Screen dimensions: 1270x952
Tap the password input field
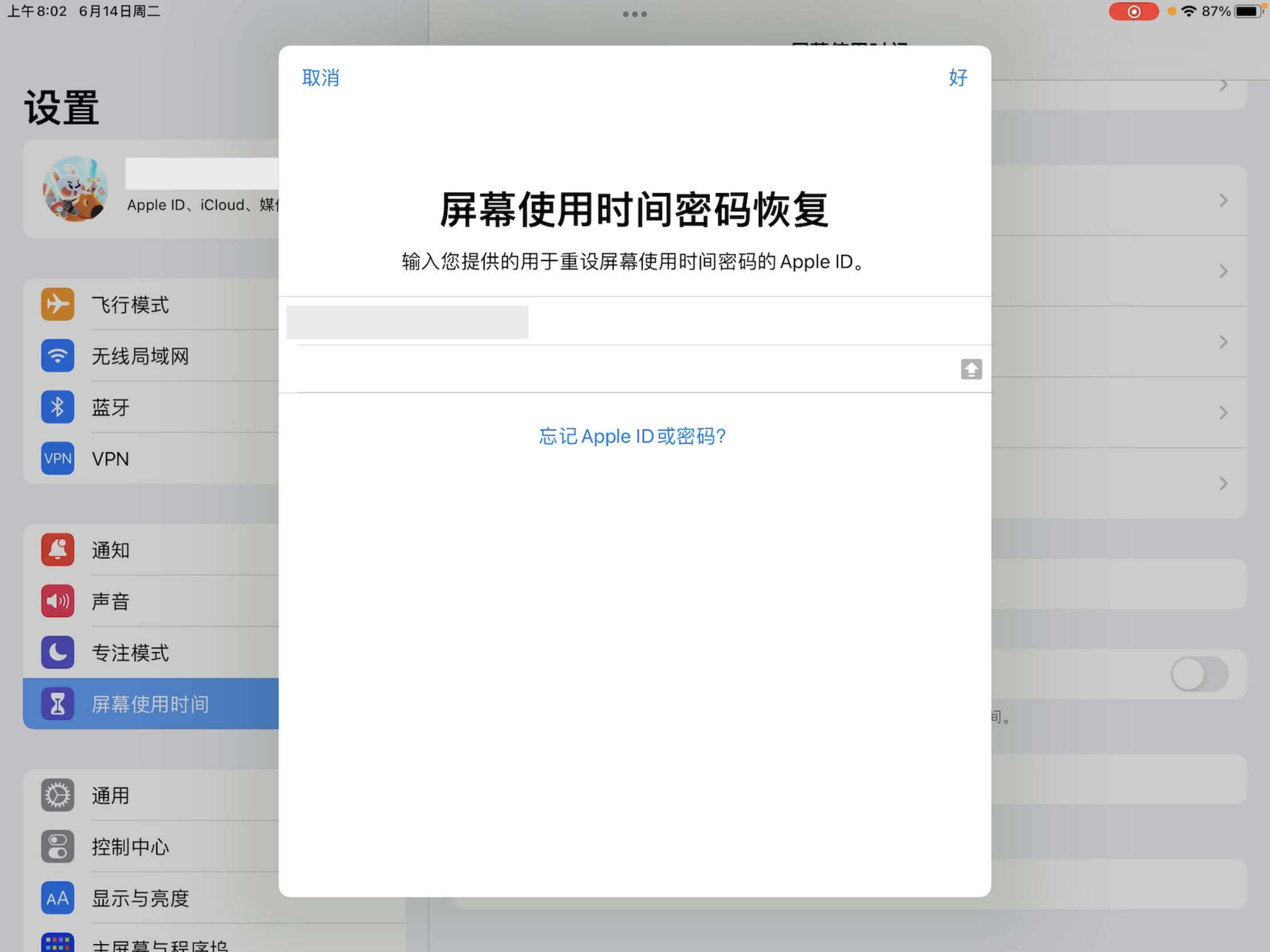tap(620, 369)
